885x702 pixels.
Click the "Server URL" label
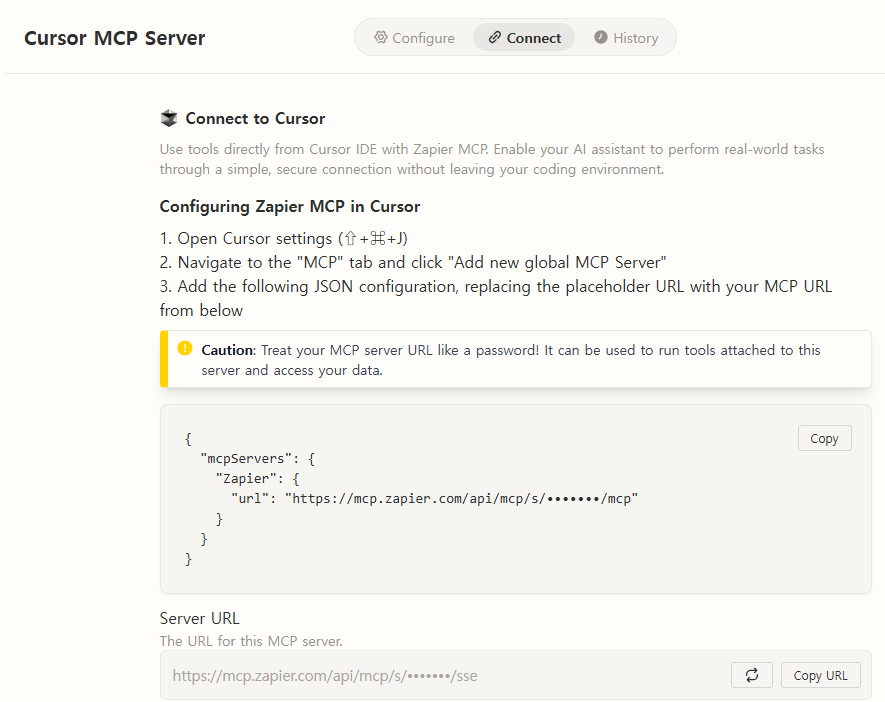point(199,618)
